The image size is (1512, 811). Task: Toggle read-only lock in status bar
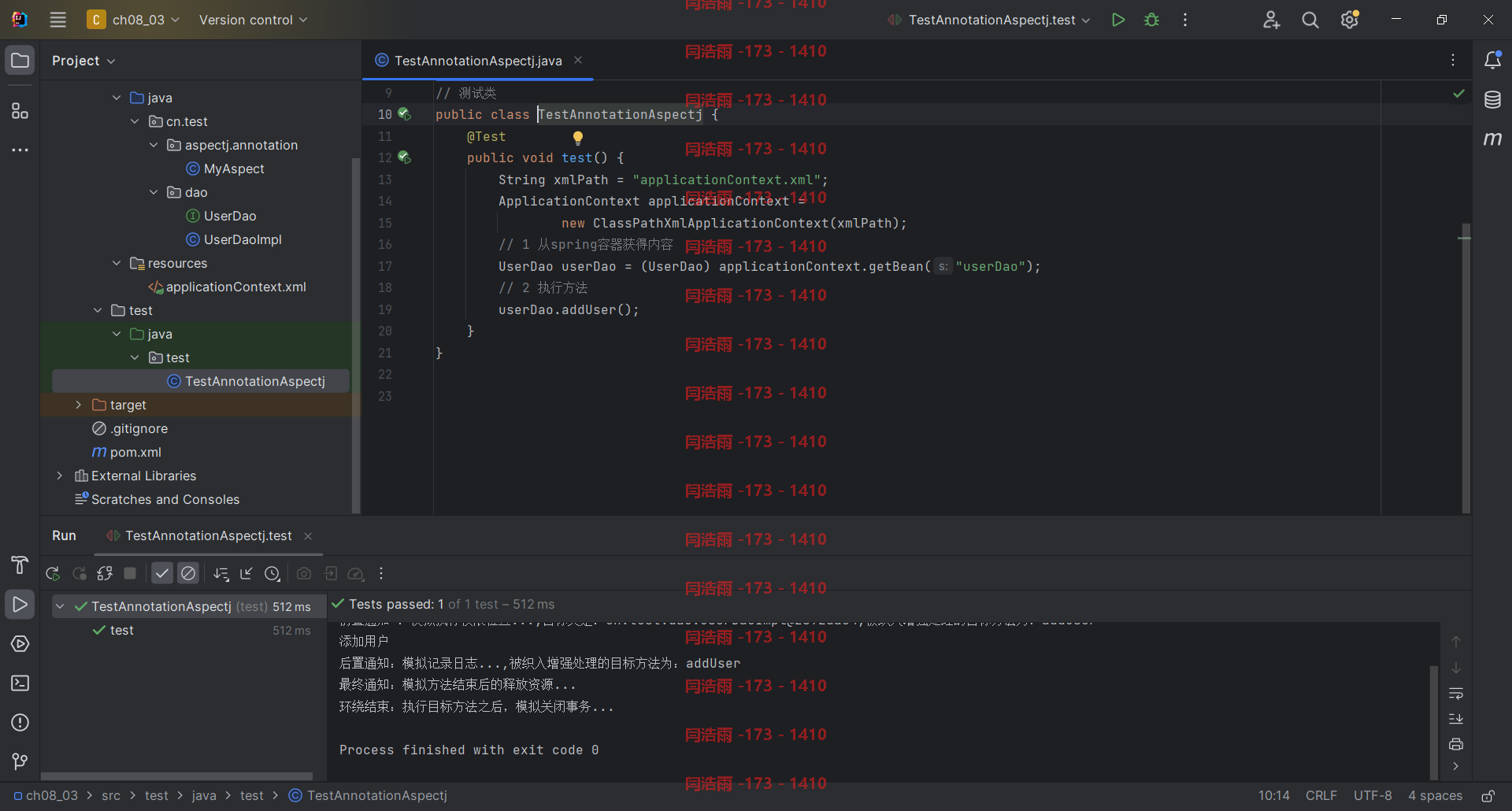[1488, 796]
